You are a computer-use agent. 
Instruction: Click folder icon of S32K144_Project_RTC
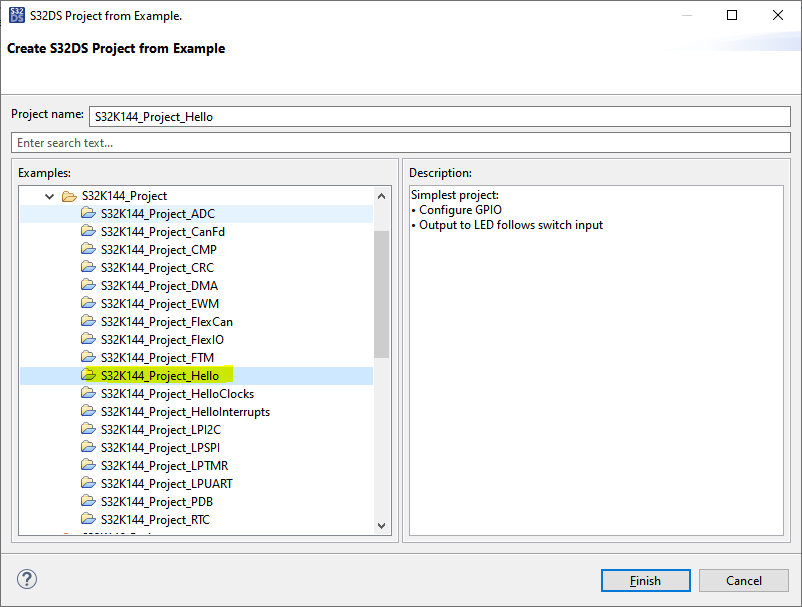(88, 519)
